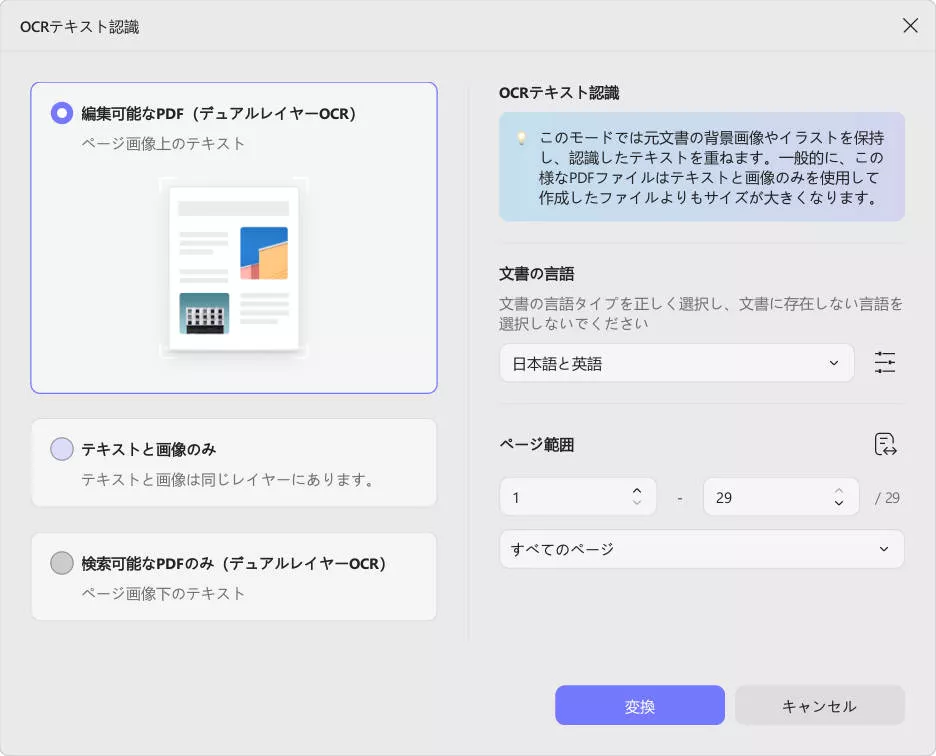Click the 変換 button
Screen dimensions: 936x756
[x=640, y=705]
